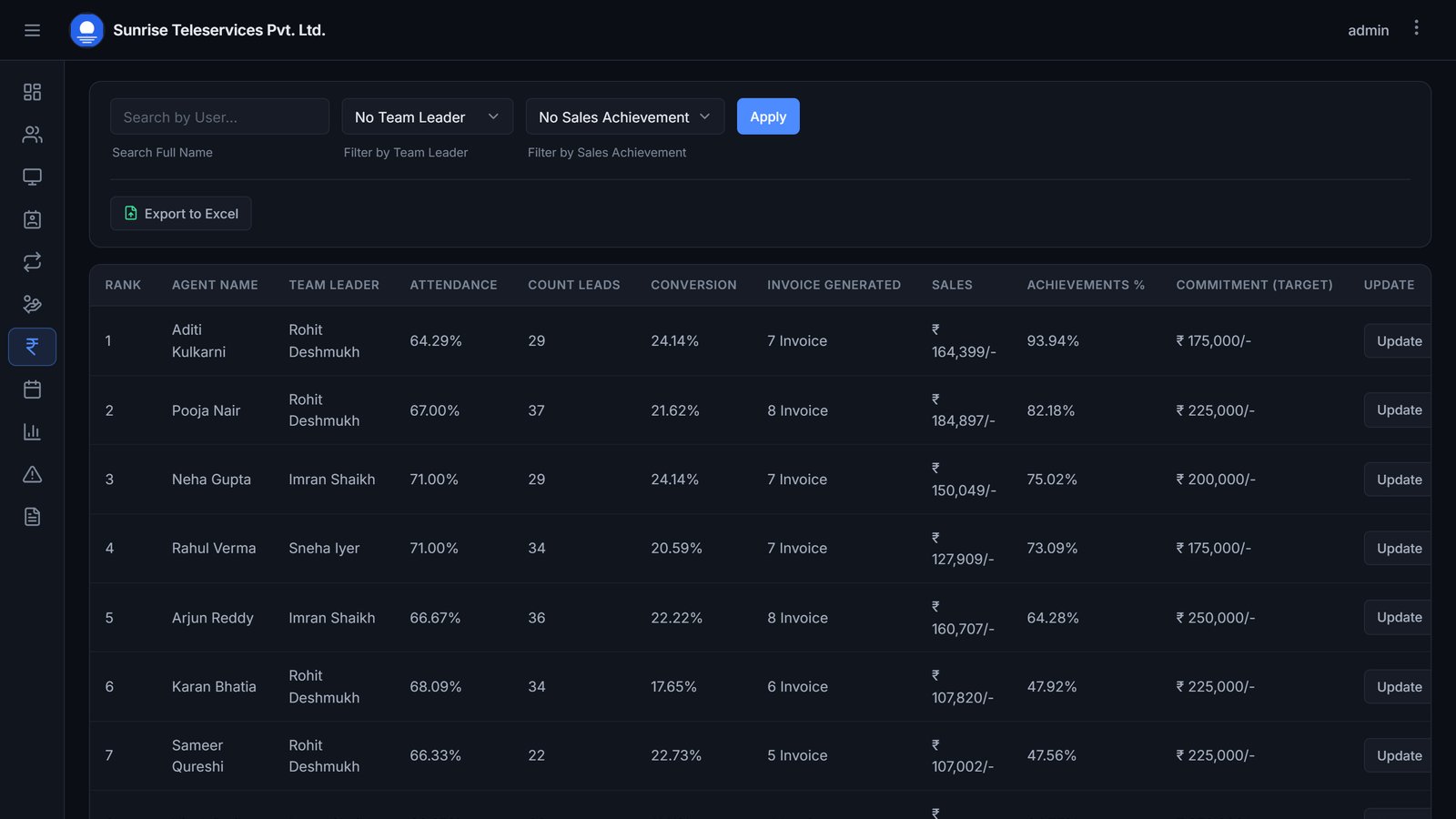Click the ₹ 250,000/- commitment value
This screenshot has height=819, width=1456.
(x=1215, y=618)
